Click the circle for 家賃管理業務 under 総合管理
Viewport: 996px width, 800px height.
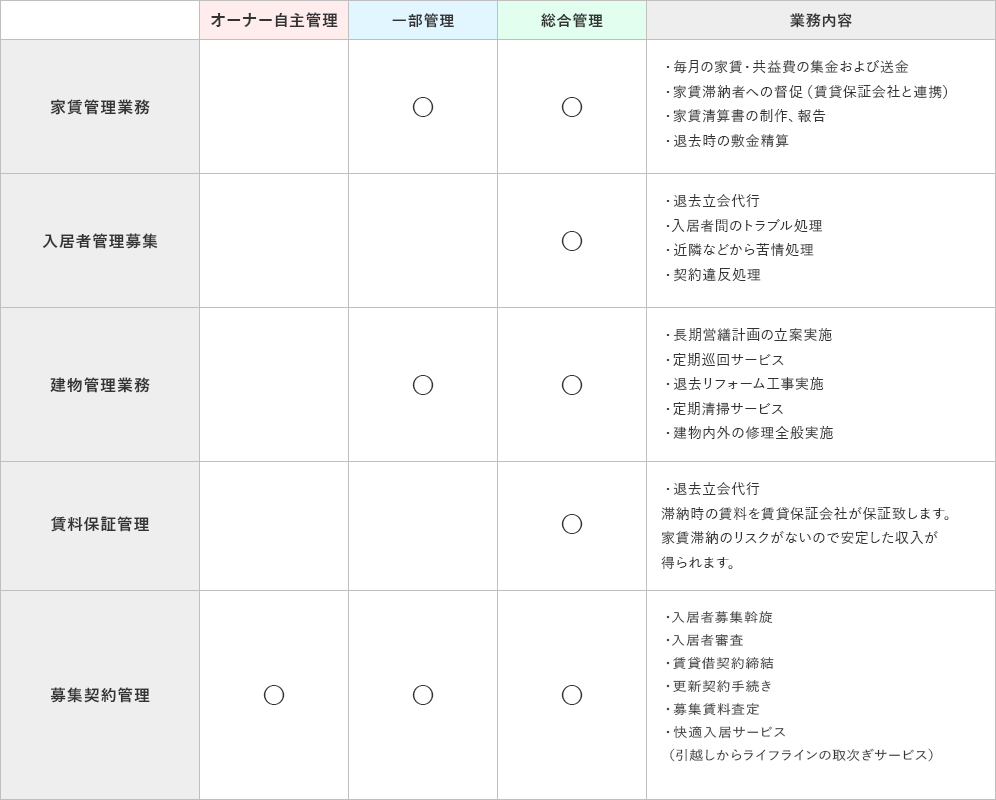pyautogui.click(x=572, y=107)
